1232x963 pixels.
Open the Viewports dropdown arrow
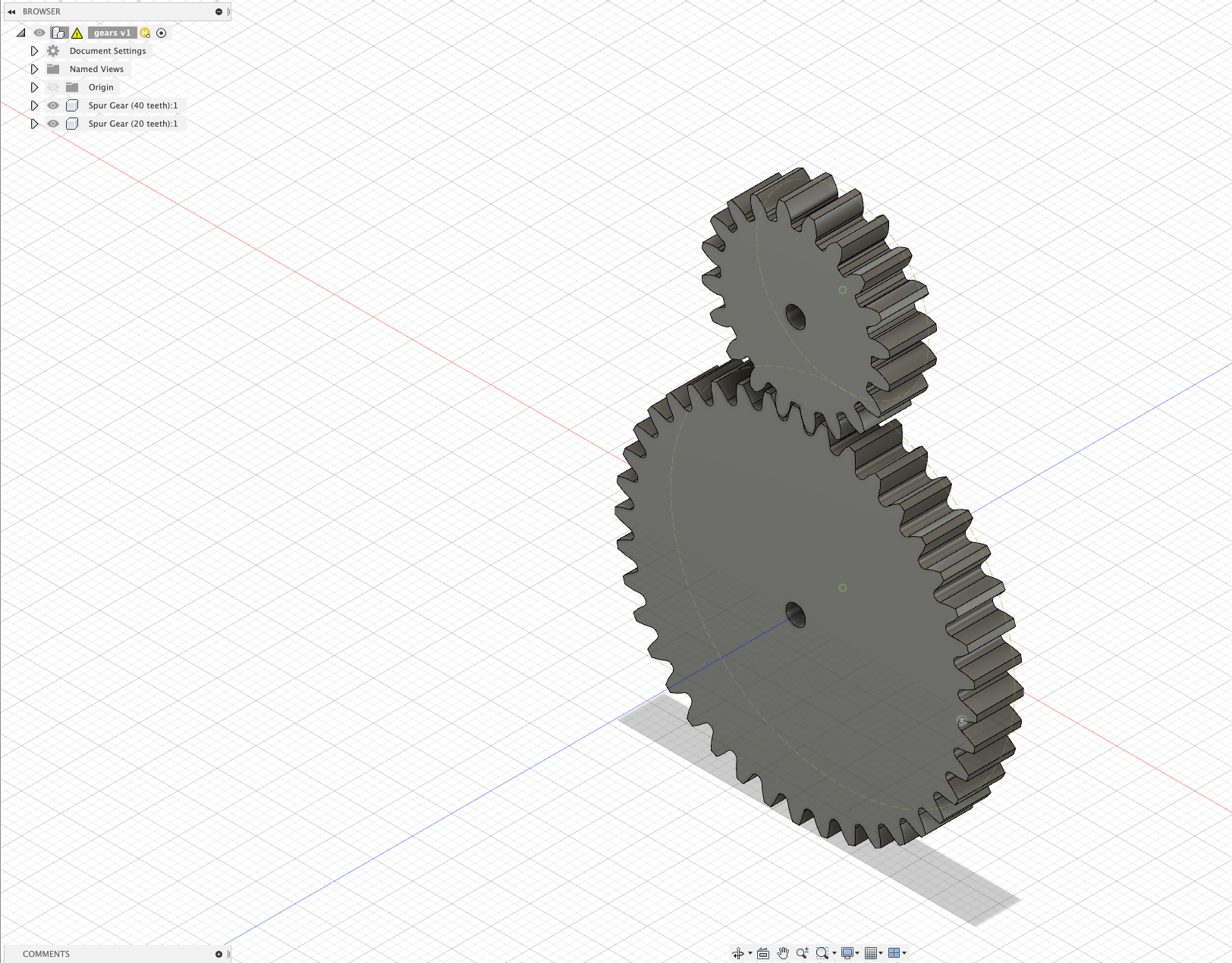click(904, 953)
